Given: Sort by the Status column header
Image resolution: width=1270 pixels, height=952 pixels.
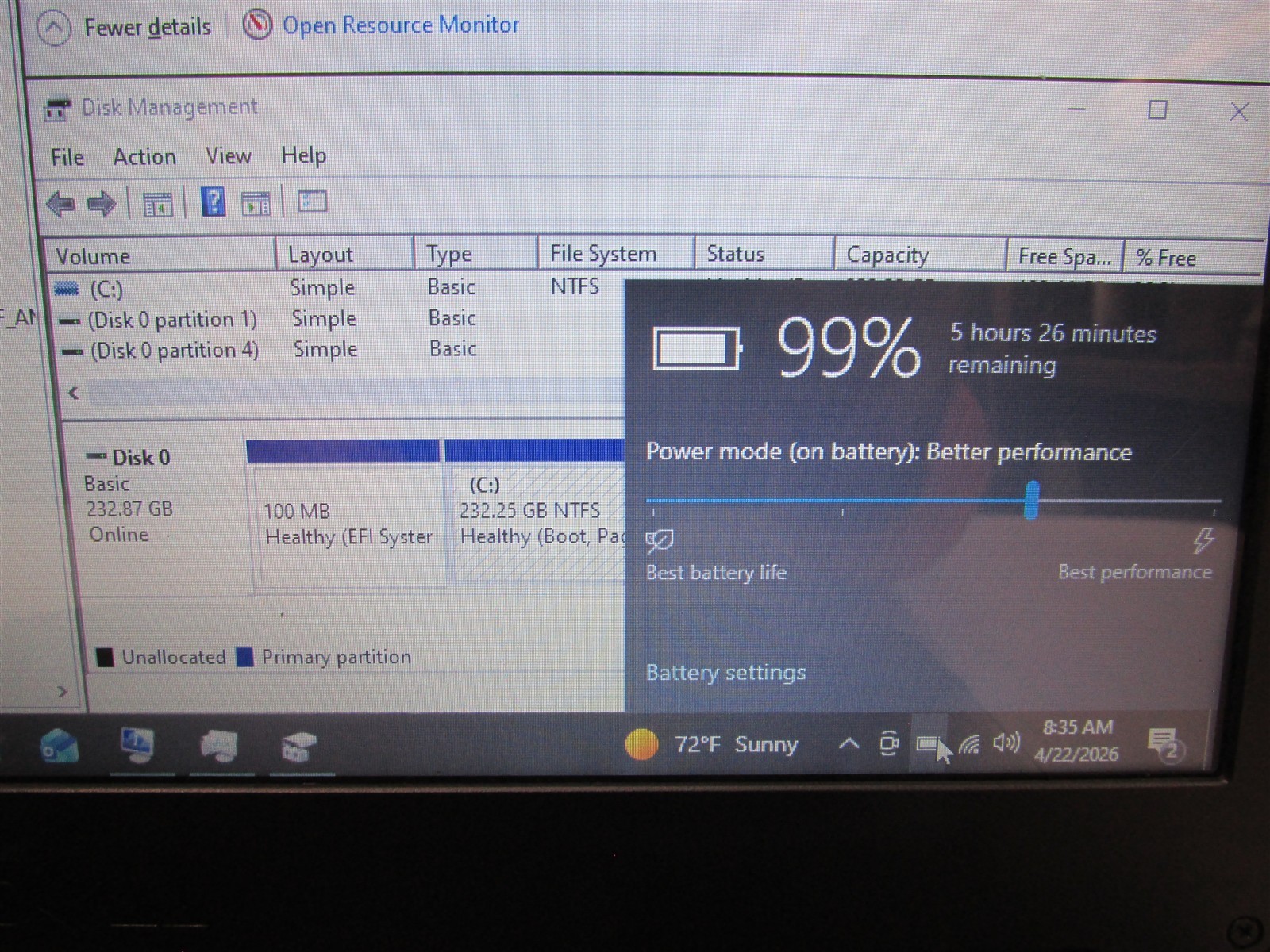Looking at the screenshot, I should 764,254.
